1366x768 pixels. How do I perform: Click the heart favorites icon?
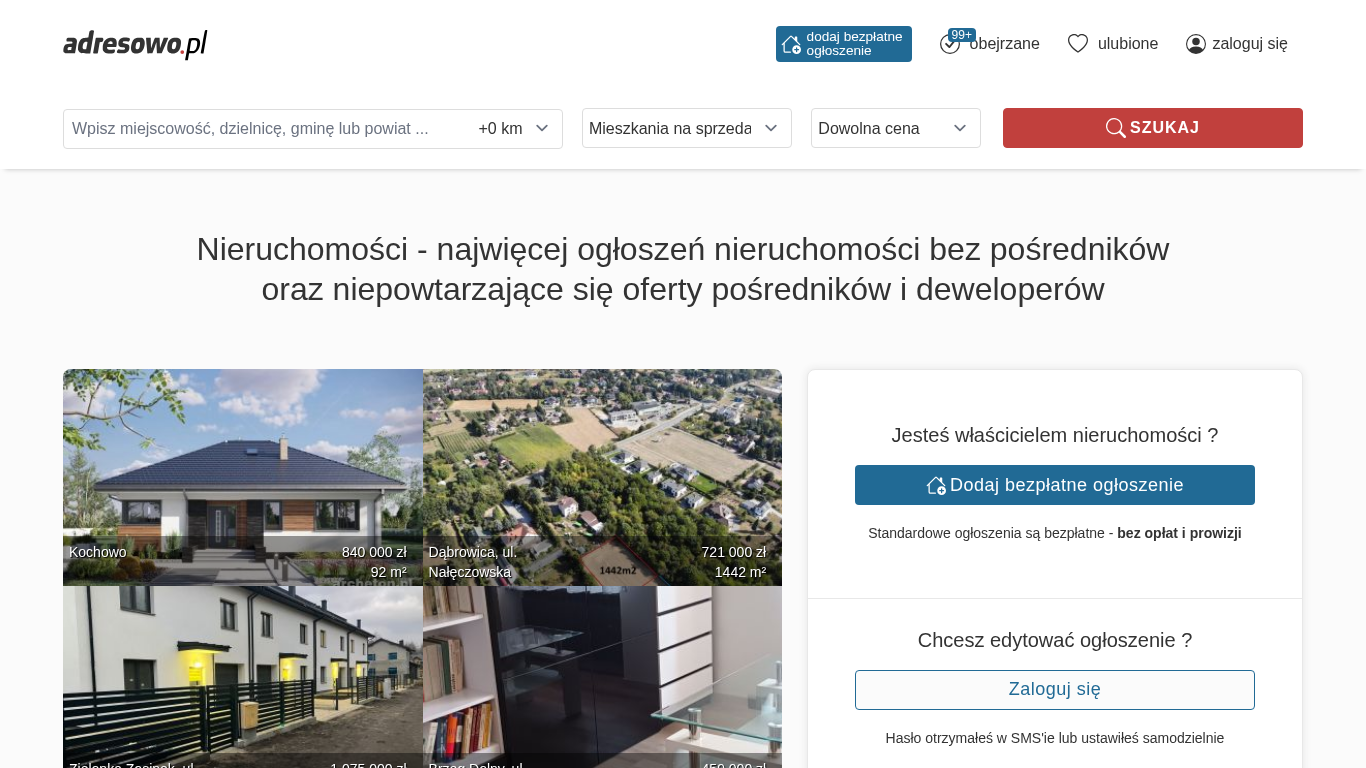pyautogui.click(x=1077, y=44)
